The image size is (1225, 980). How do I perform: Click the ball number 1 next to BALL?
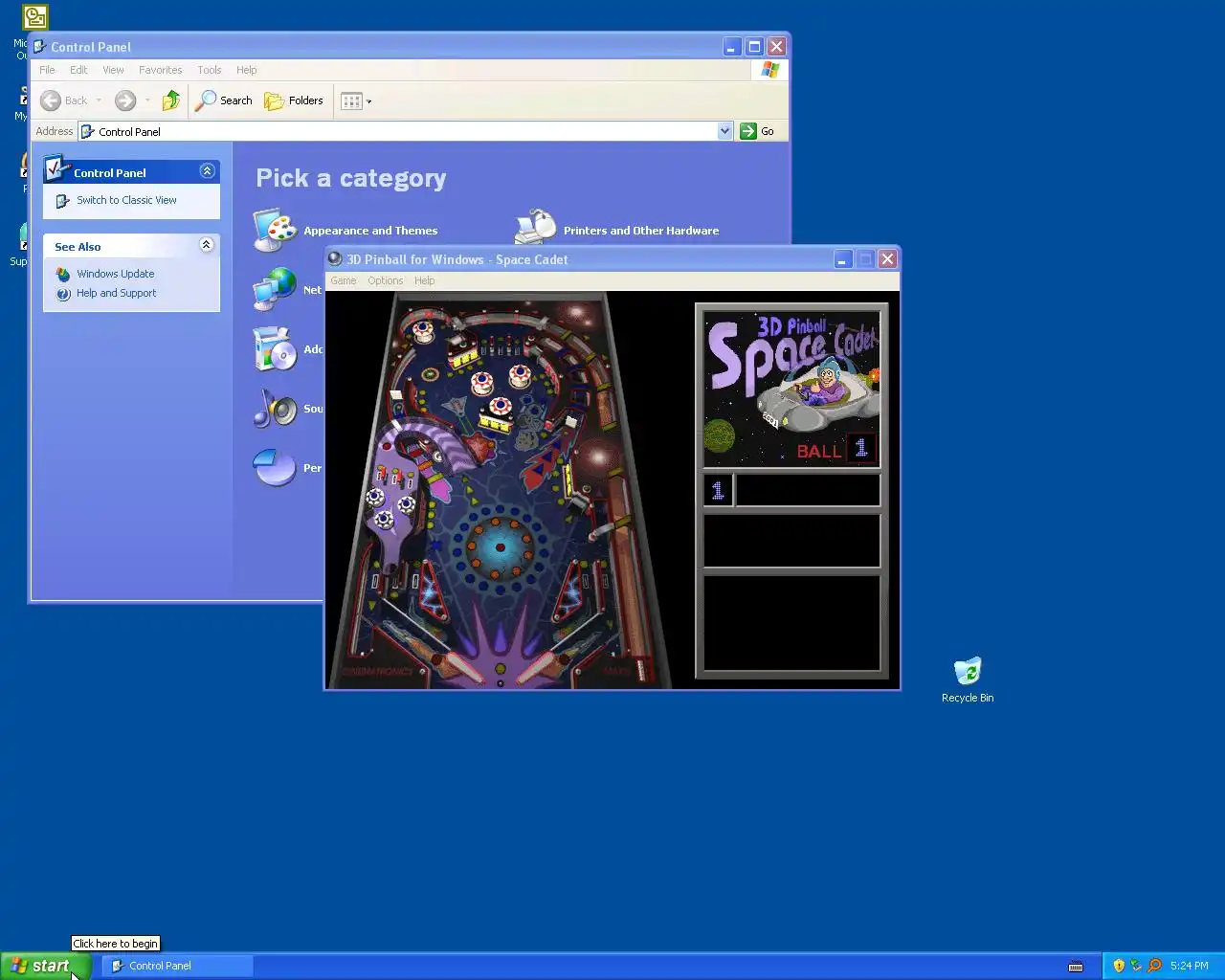click(861, 448)
